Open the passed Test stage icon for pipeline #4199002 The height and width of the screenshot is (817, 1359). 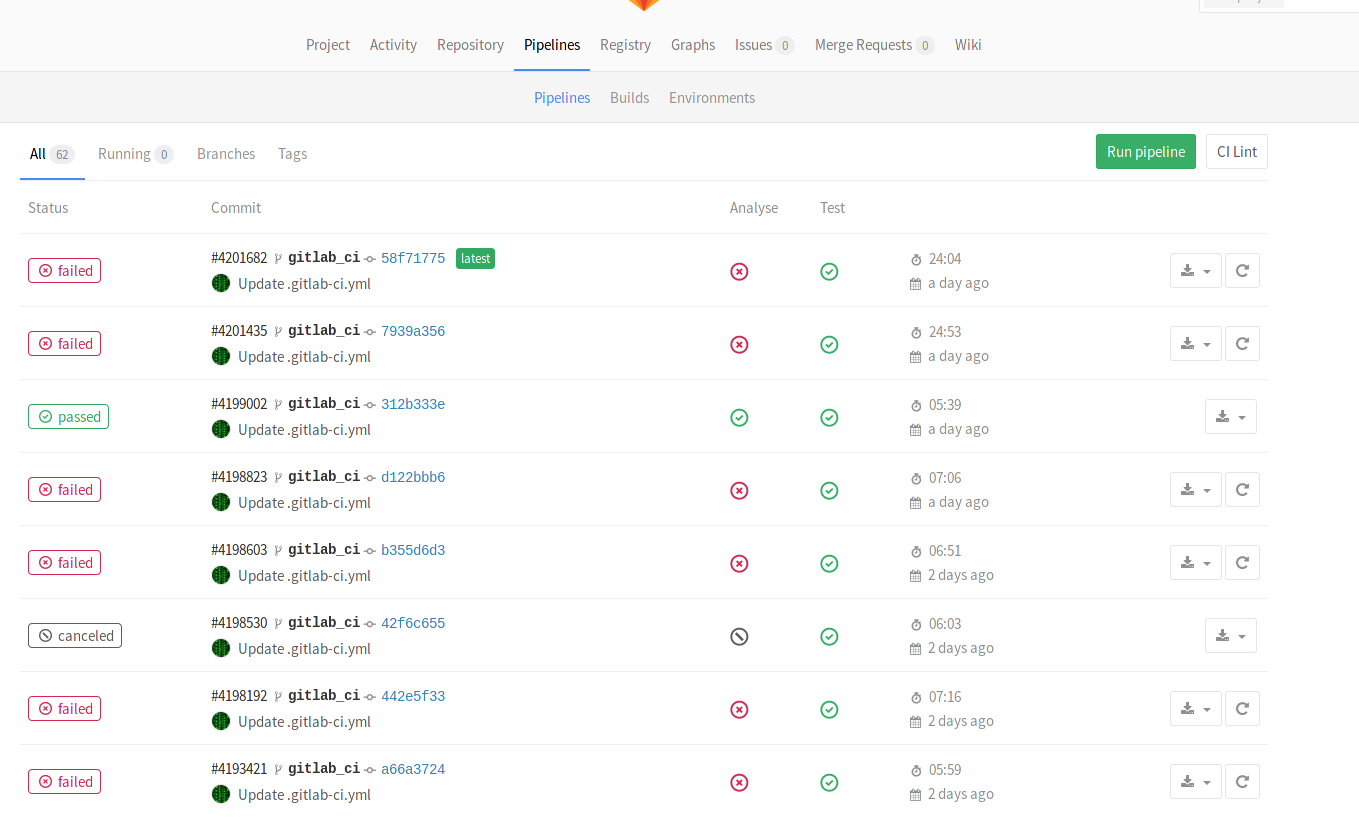(x=829, y=417)
